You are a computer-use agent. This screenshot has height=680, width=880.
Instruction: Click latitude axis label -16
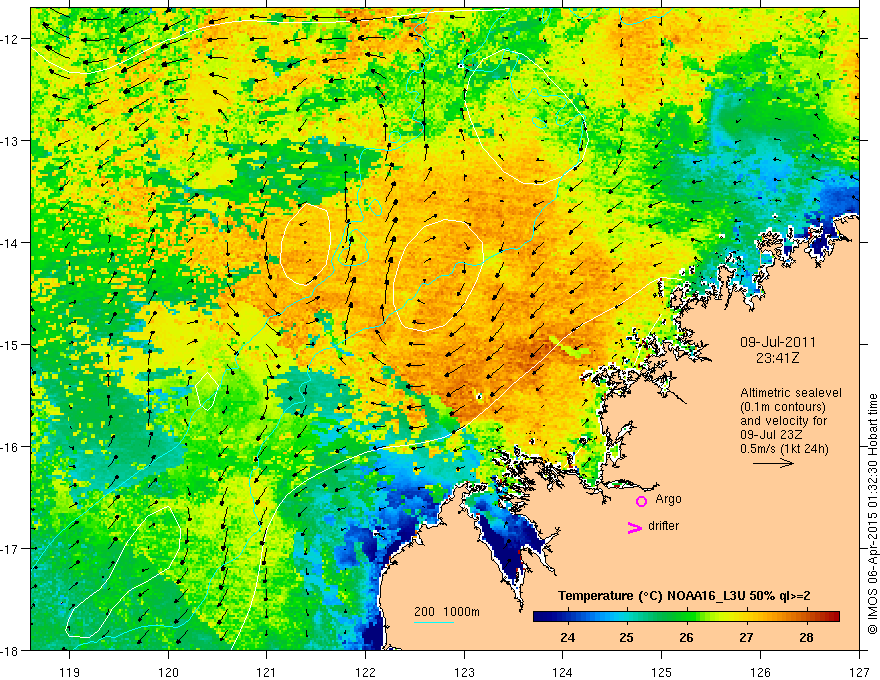click(11, 447)
